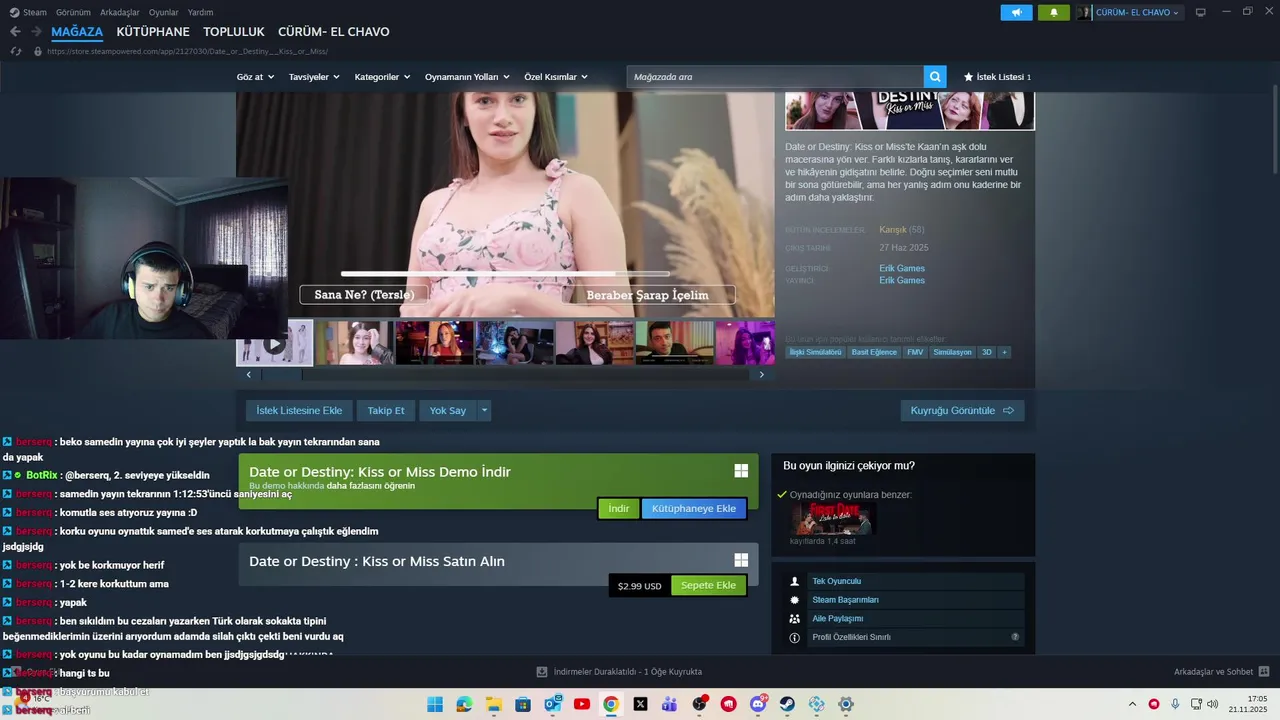Switch to the TOPLULUK tab
1280x720 pixels.
pyautogui.click(x=234, y=32)
